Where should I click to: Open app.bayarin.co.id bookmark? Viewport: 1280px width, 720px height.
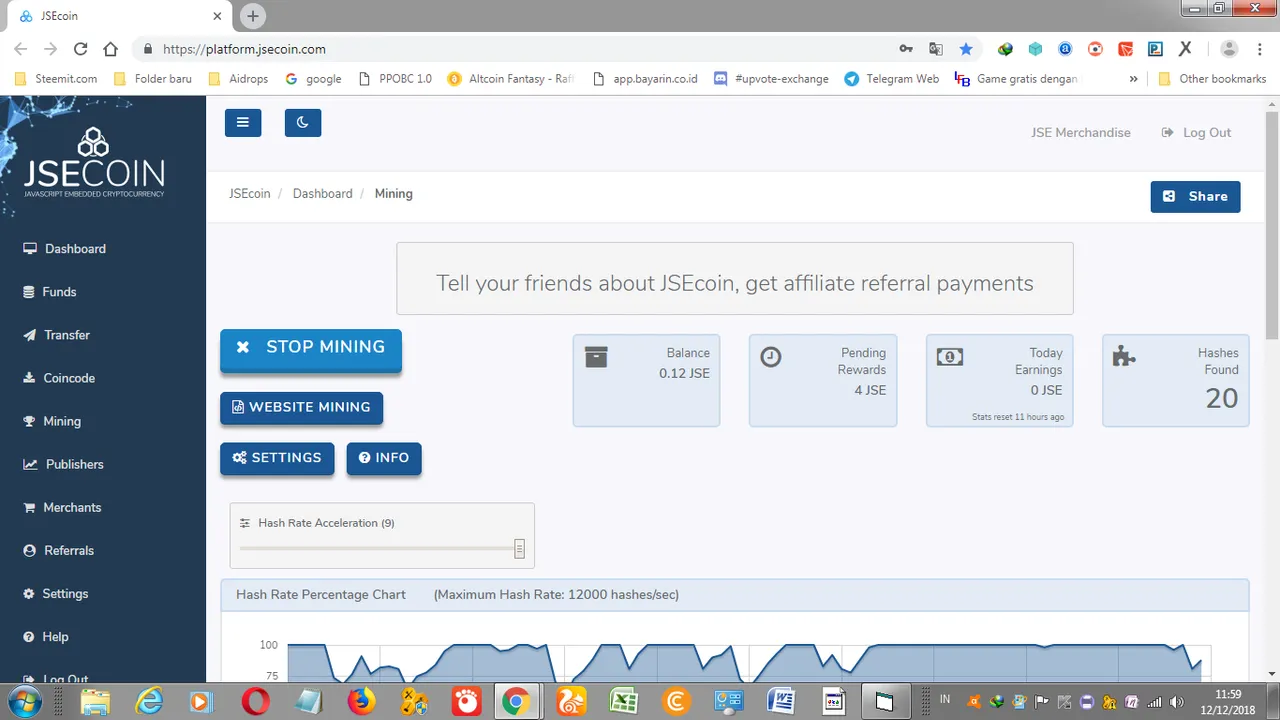pos(645,78)
